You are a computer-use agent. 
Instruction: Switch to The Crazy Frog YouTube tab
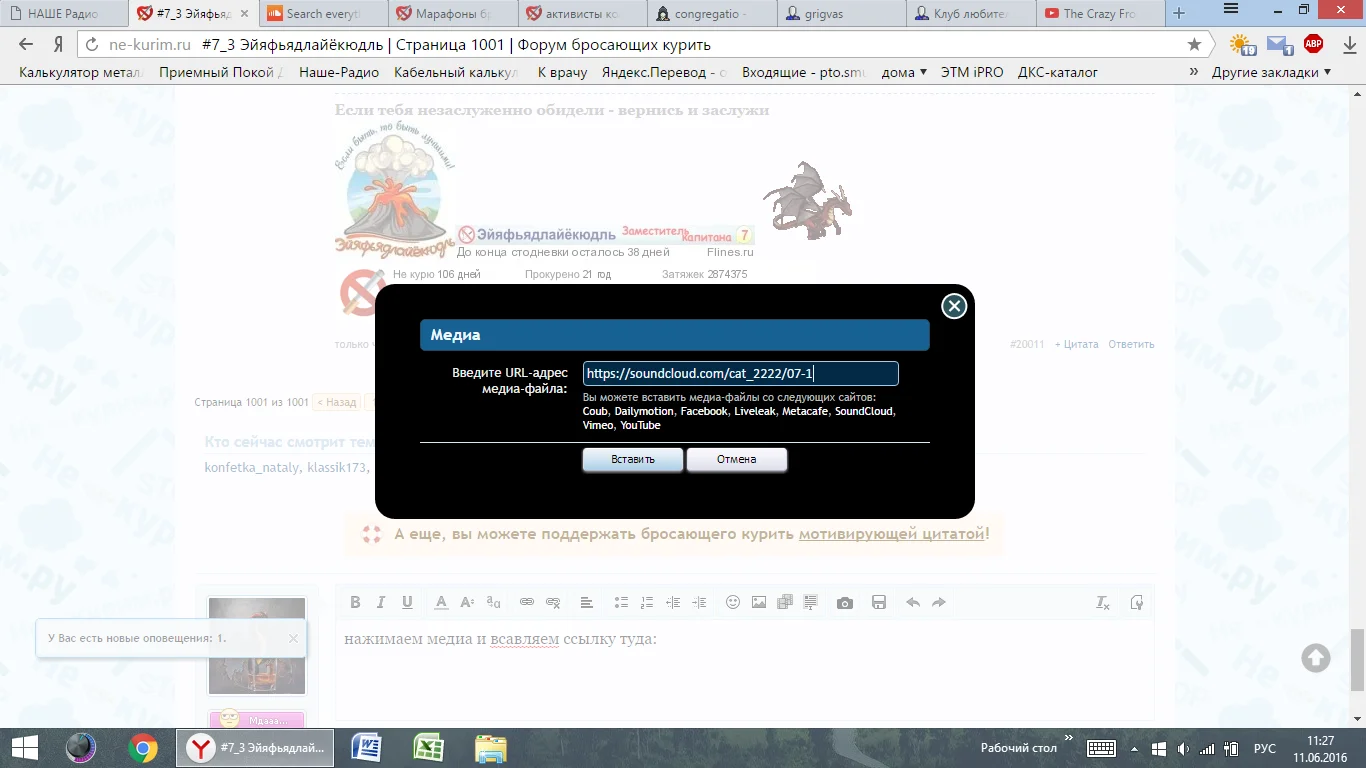pyautogui.click(x=1101, y=14)
